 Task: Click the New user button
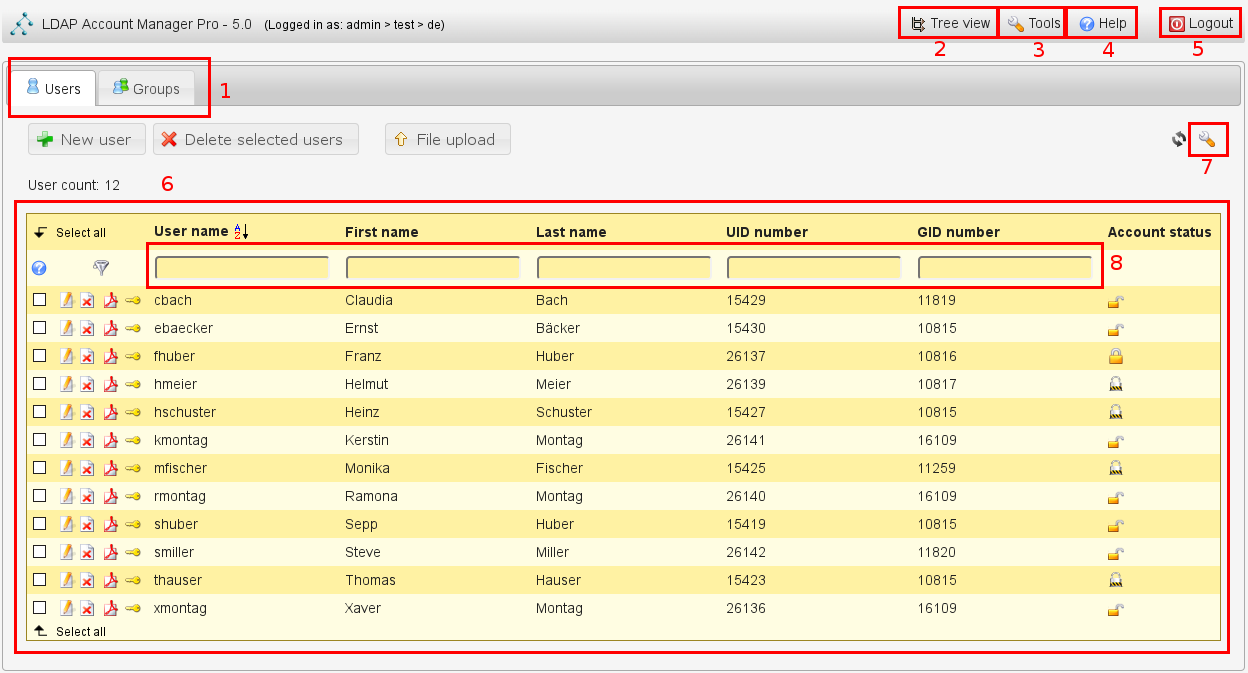coord(87,140)
